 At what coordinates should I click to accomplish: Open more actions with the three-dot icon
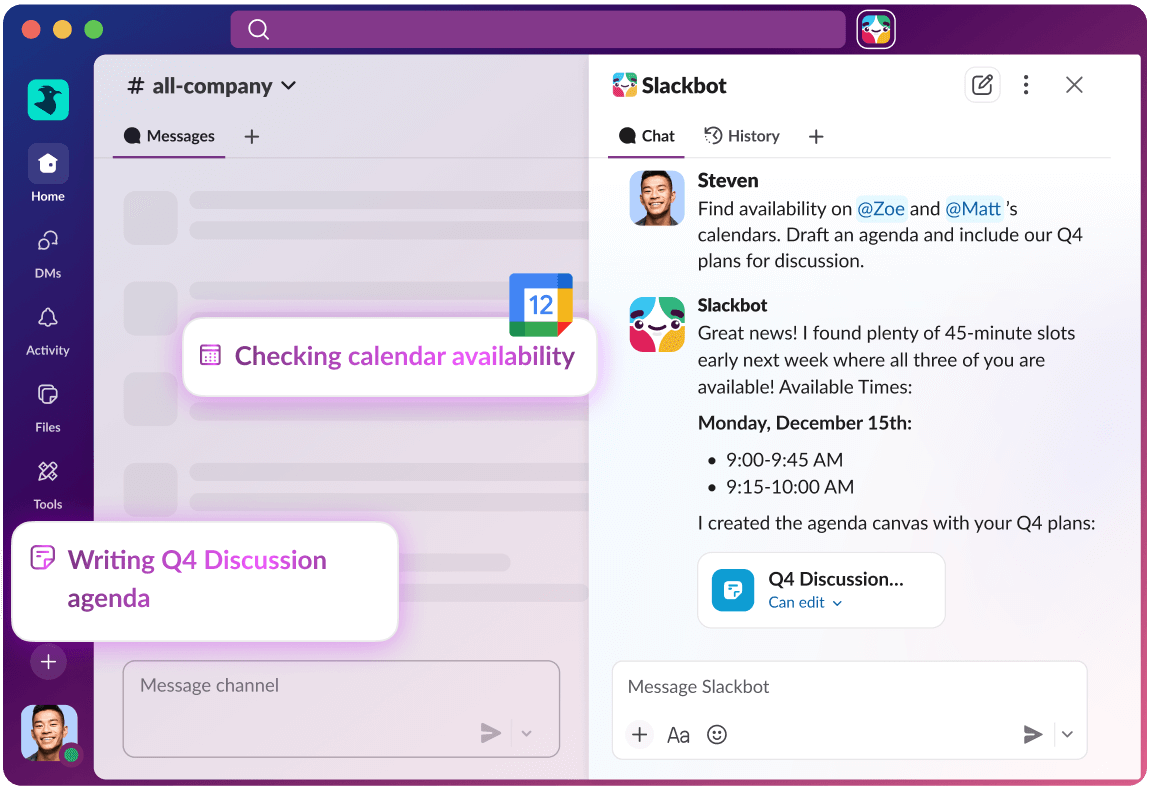(x=1026, y=85)
